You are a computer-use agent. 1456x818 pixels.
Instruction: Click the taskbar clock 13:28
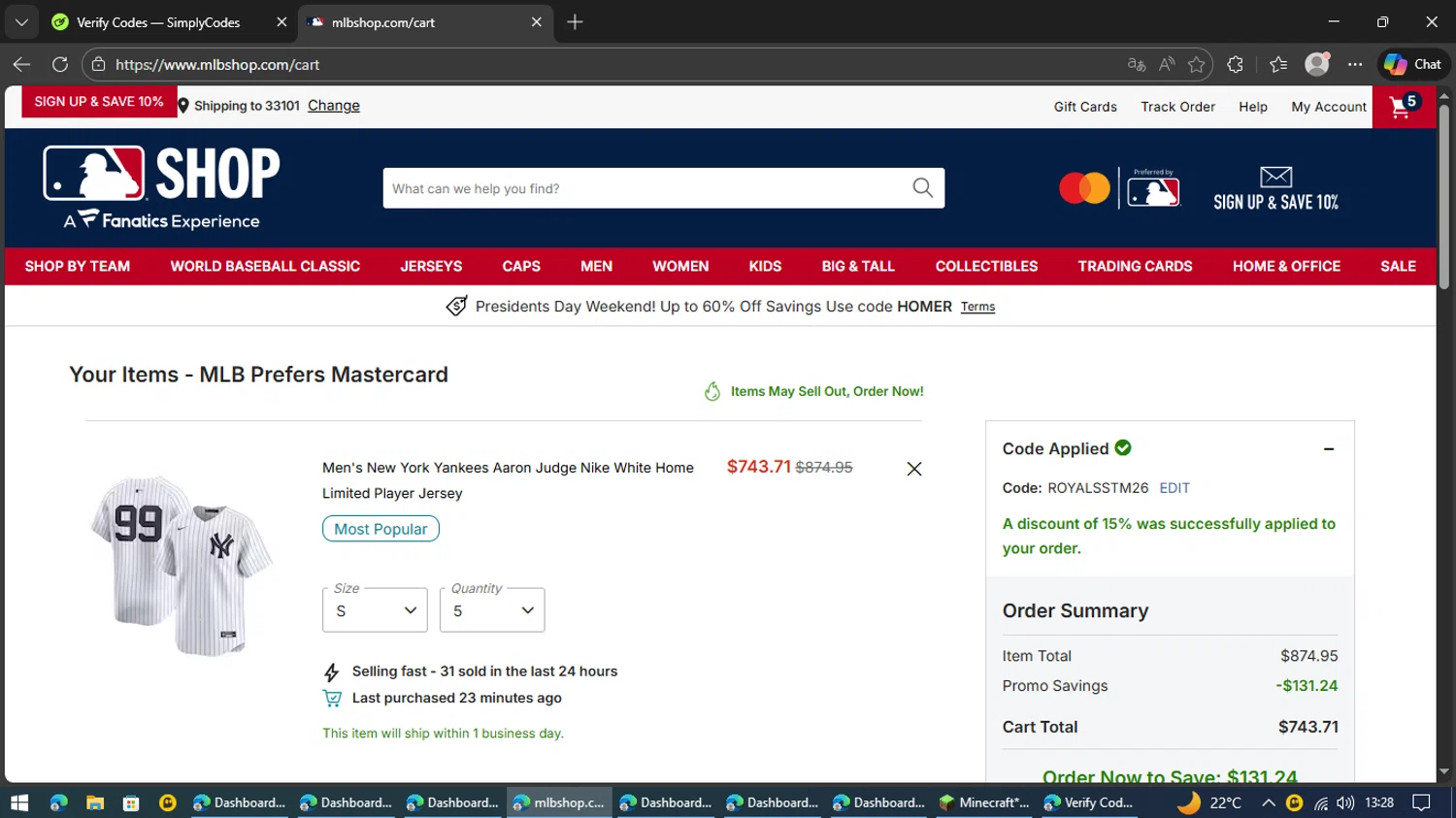coord(1379,802)
